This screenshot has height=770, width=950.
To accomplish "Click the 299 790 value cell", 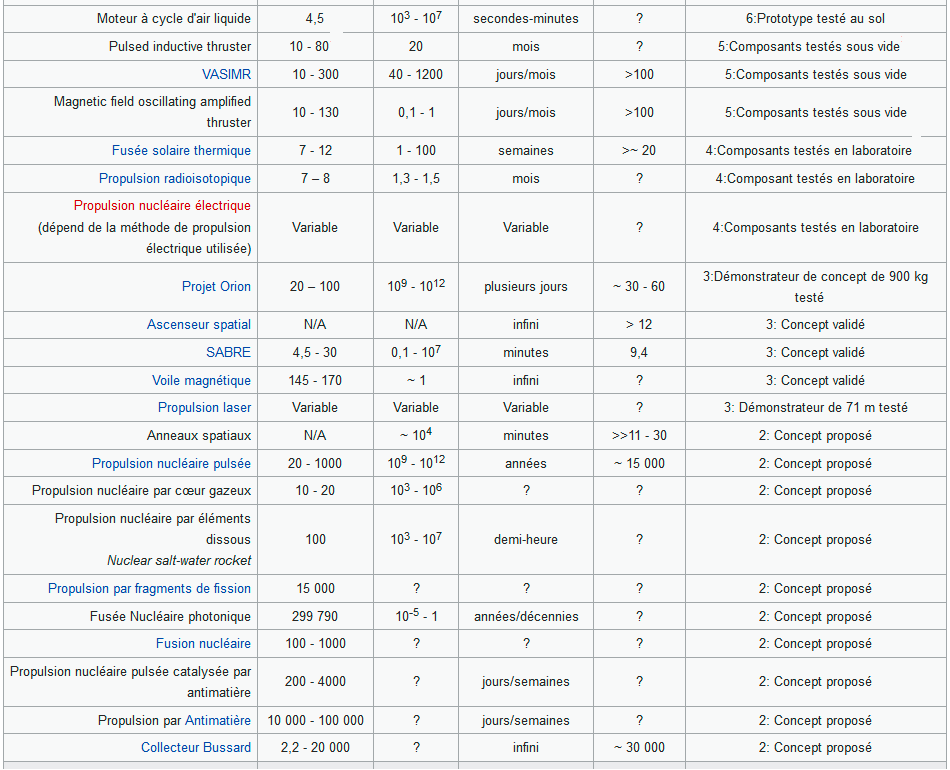I will (x=315, y=617).
